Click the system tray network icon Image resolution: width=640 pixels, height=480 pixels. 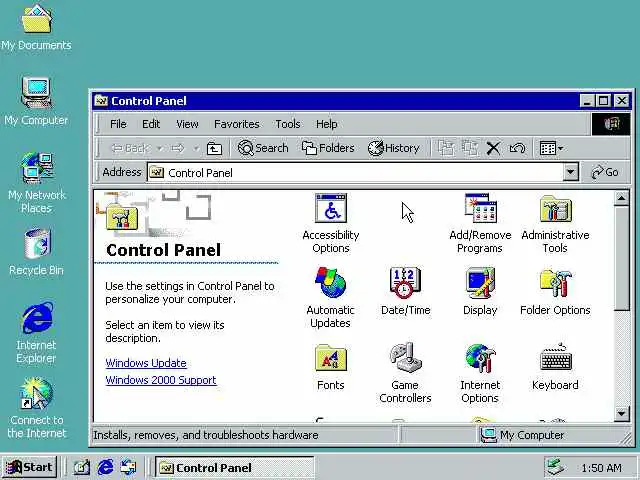pos(556,467)
